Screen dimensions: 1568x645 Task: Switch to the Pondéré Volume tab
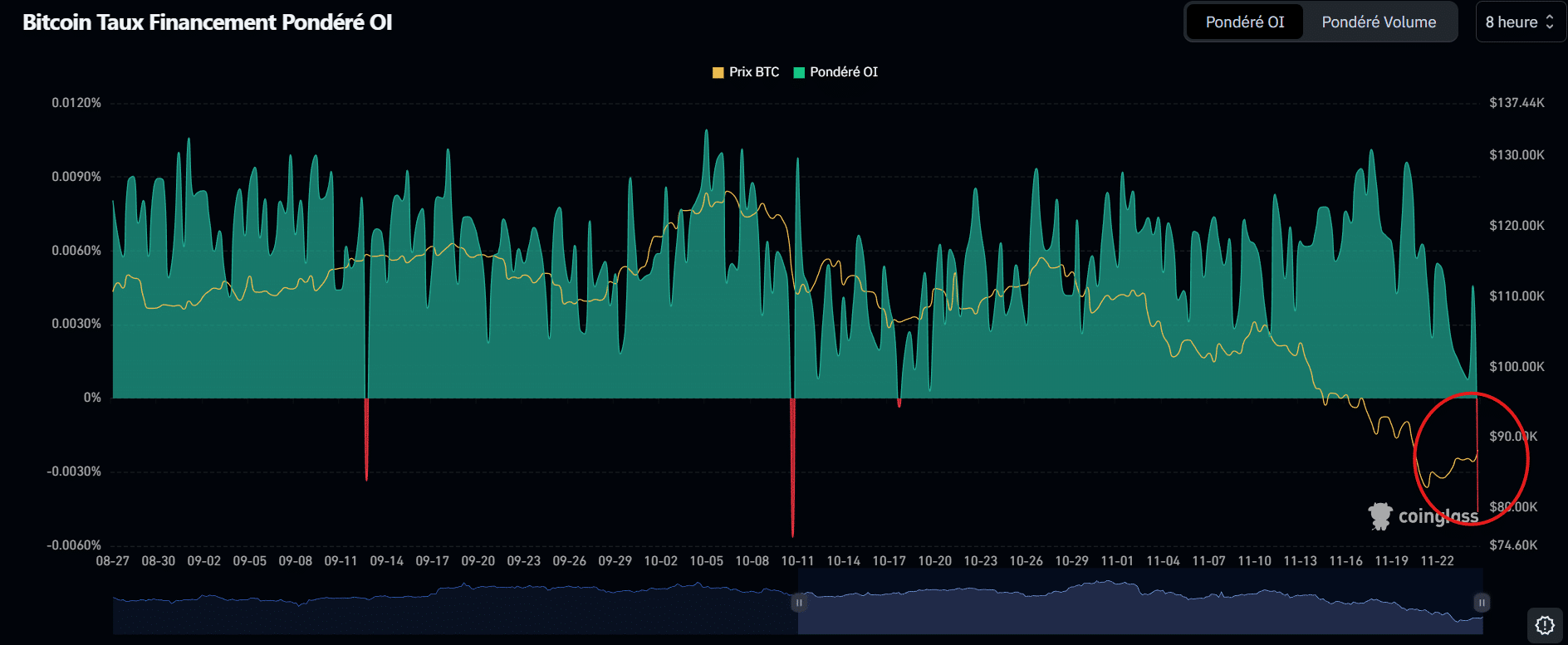click(x=1379, y=22)
